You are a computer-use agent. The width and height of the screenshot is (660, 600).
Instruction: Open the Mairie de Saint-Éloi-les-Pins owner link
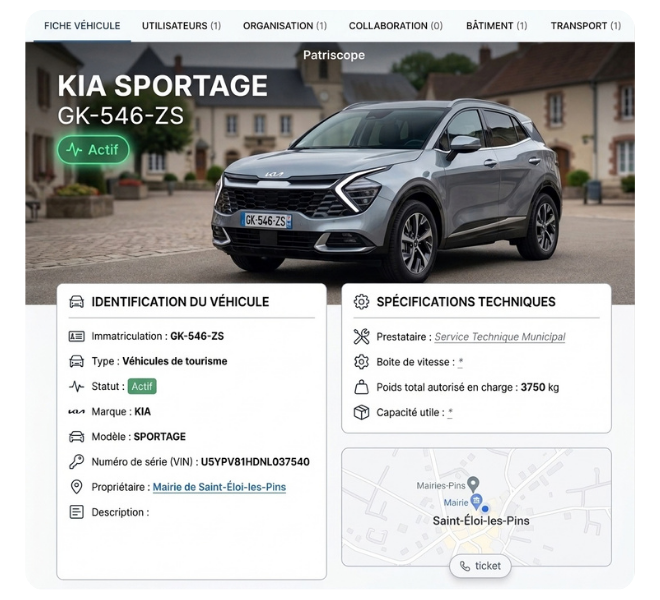pyautogui.click(x=219, y=487)
